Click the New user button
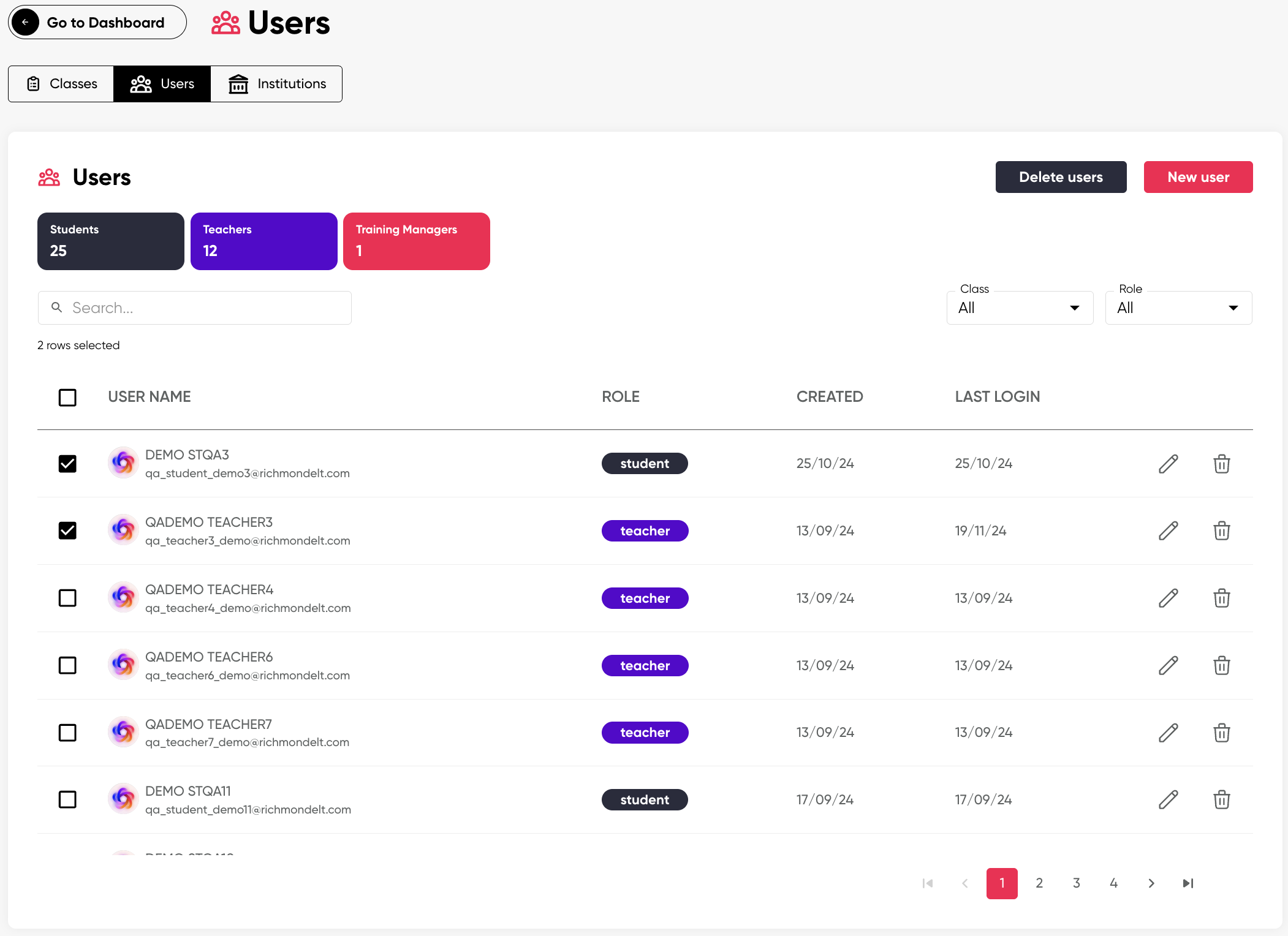 (x=1197, y=177)
